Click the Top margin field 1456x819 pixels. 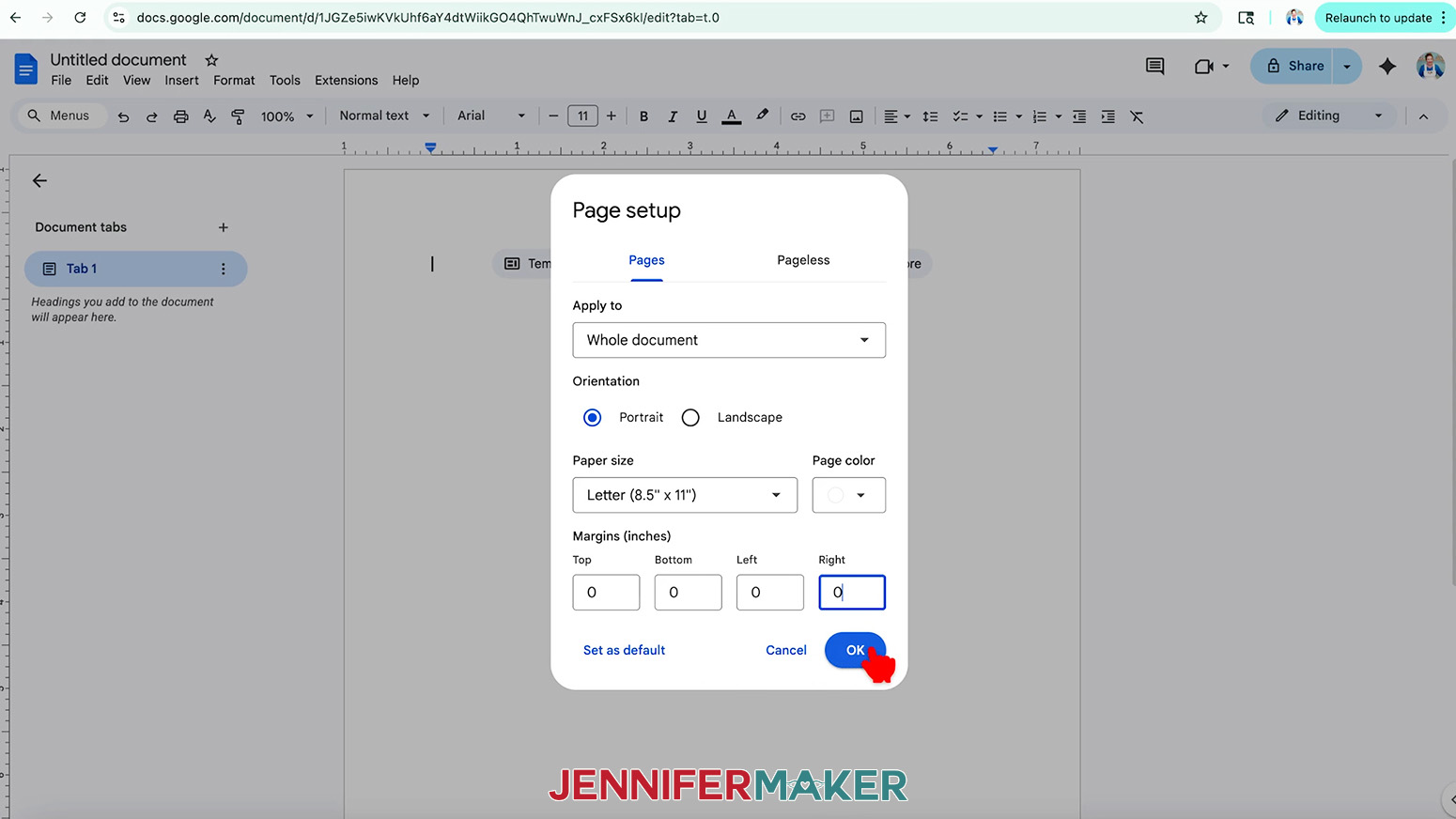click(606, 593)
